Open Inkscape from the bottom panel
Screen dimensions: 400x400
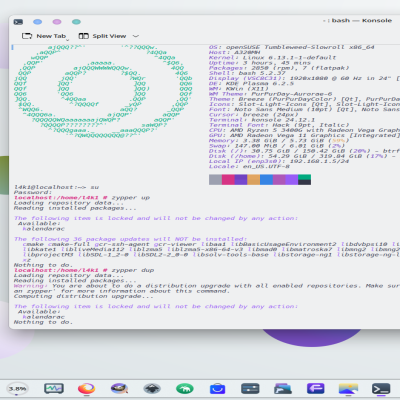152,388
